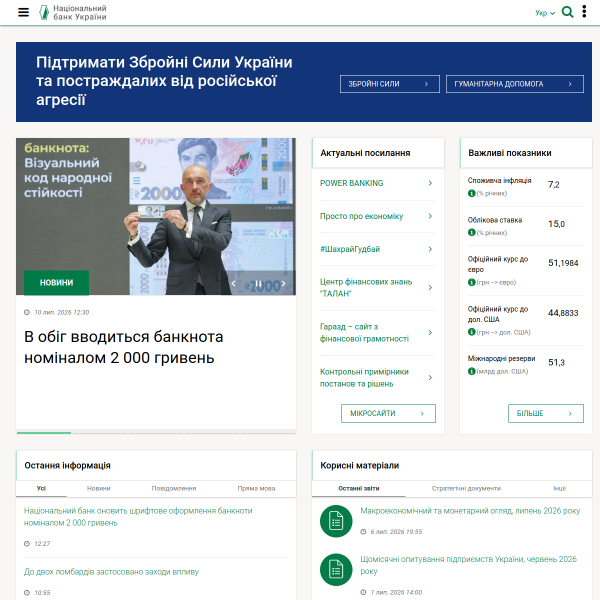Open Контрольні примірники постанов link

tap(364, 378)
